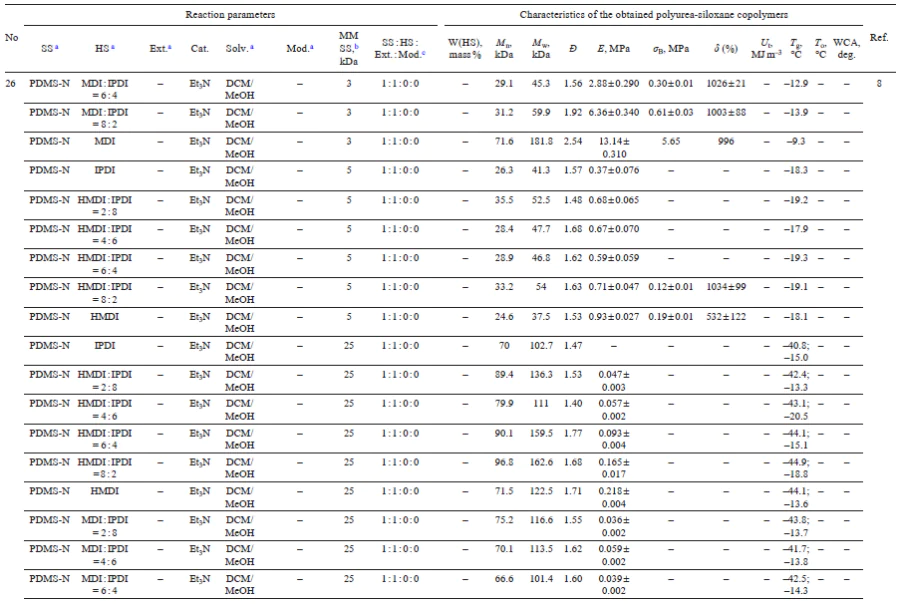The height and width of the screenshot is (604, 900).
Task: Select reference value '8' in Ref. column
Action: pyautogui.click(x=879, y=83)
